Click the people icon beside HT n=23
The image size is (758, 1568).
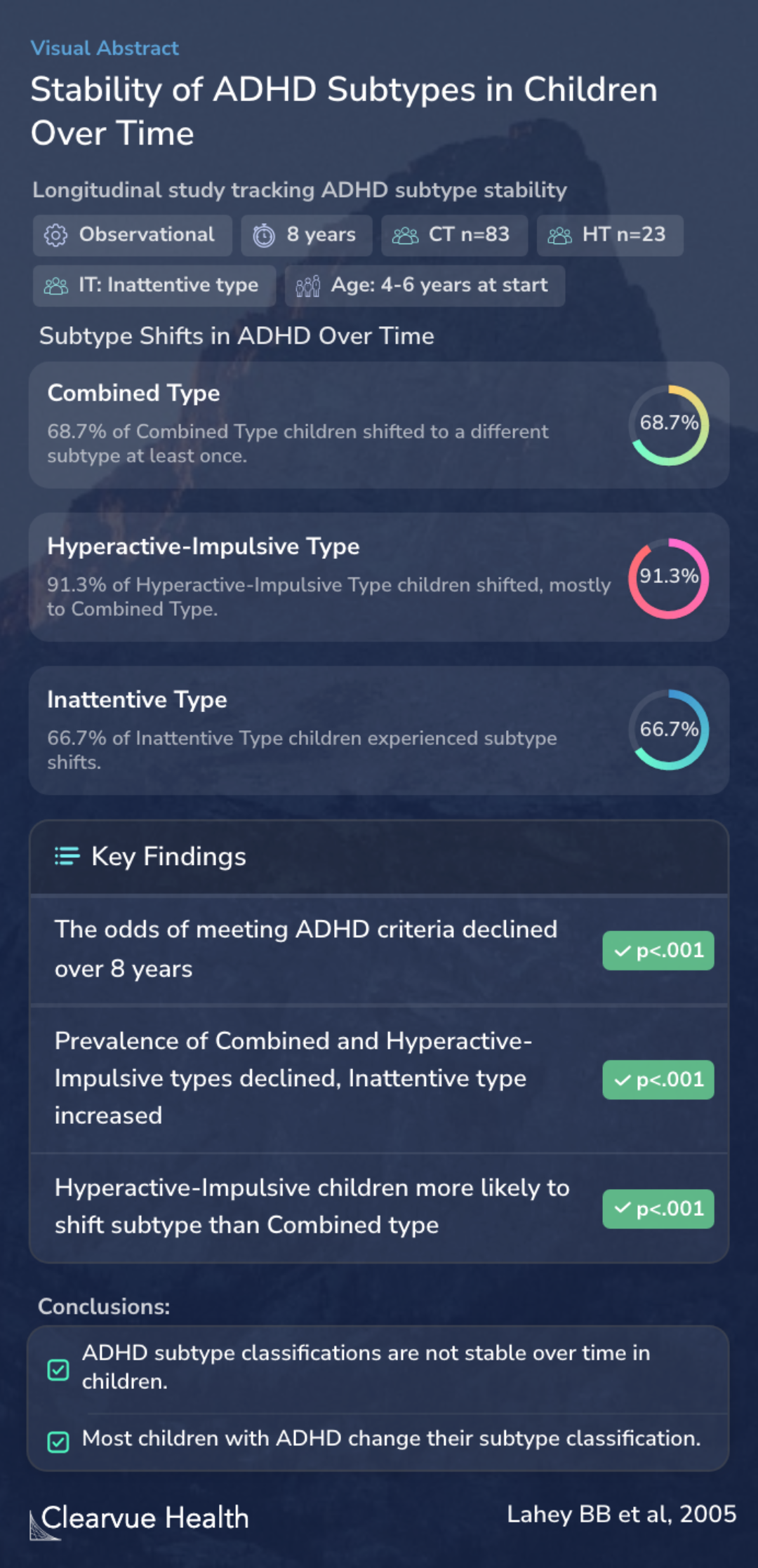559,236
